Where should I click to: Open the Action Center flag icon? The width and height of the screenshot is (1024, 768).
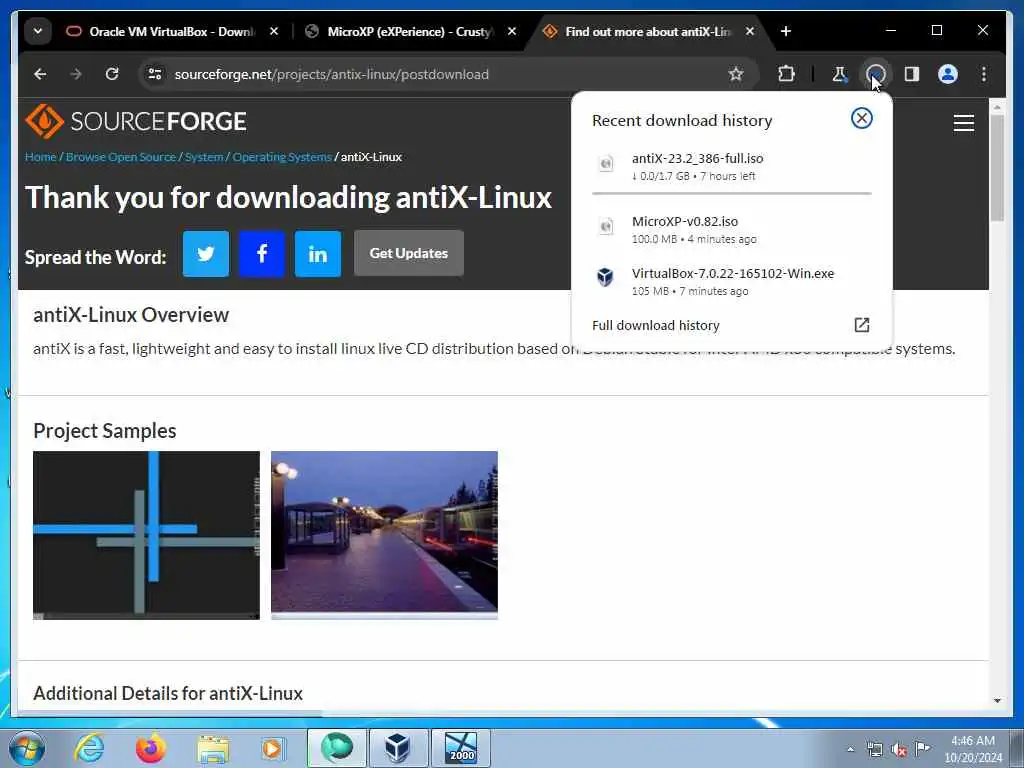point(923,748)
